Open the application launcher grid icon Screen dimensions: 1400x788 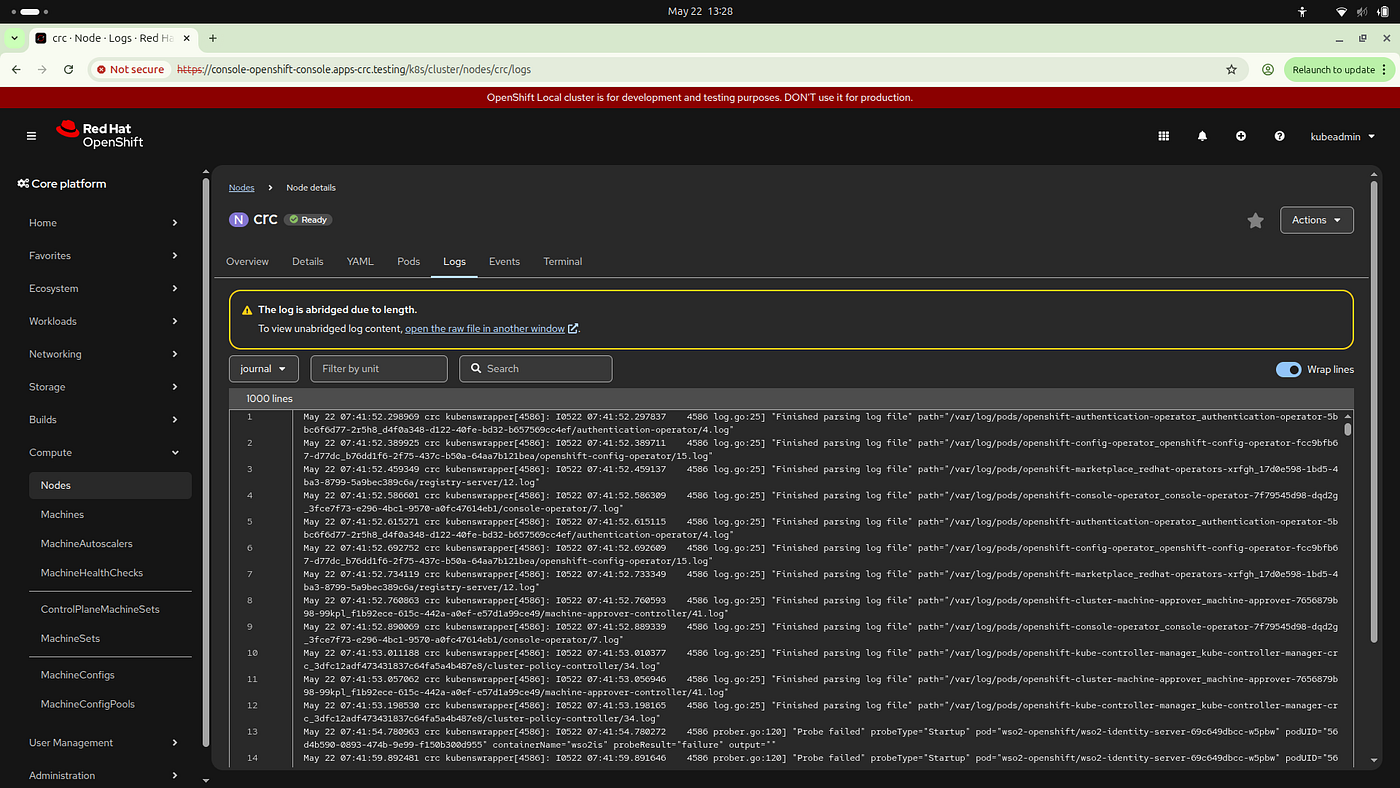pyautogui.click(x=1164, y=136)
